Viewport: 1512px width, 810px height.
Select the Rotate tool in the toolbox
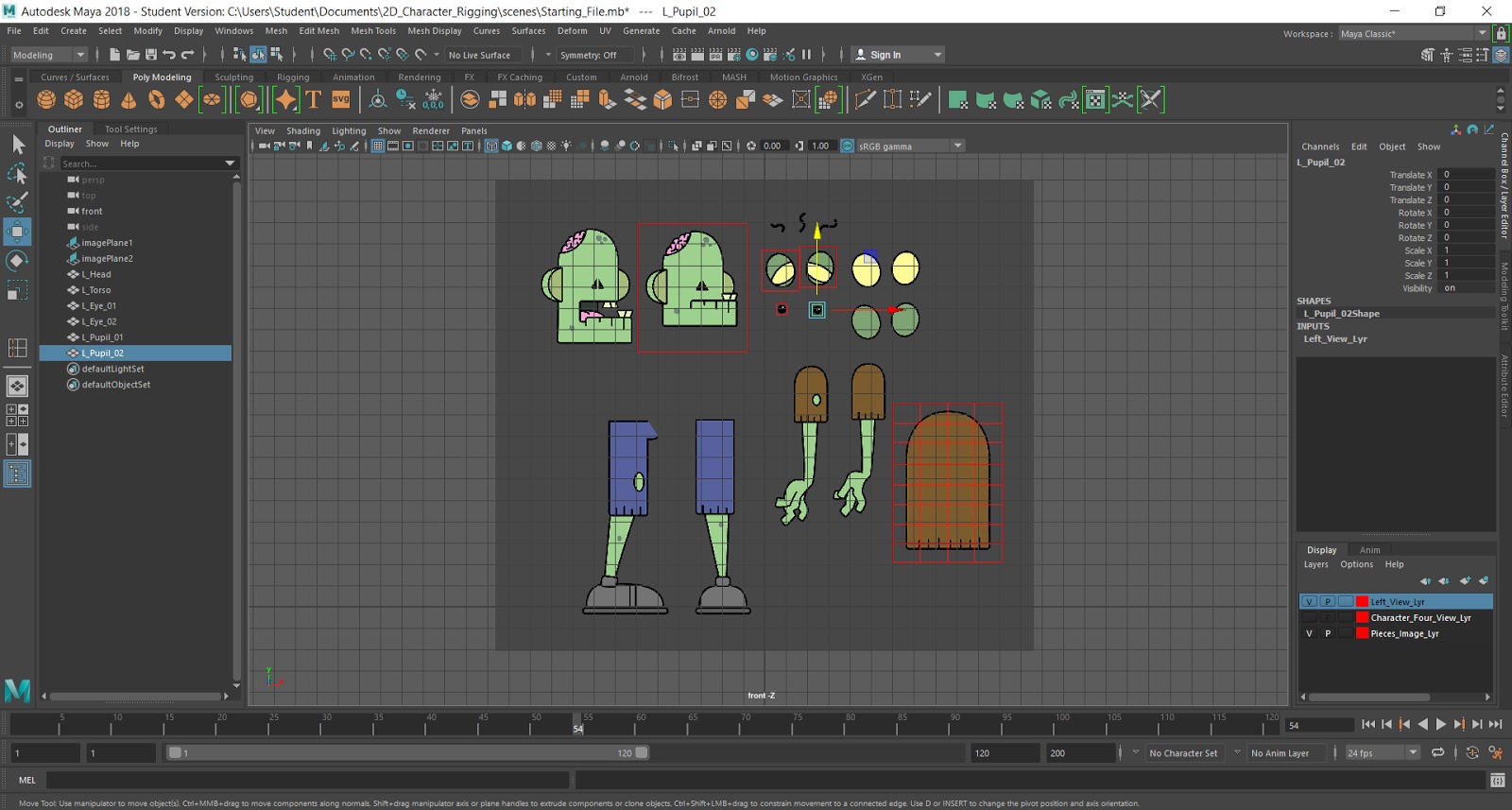pos(17,261)
